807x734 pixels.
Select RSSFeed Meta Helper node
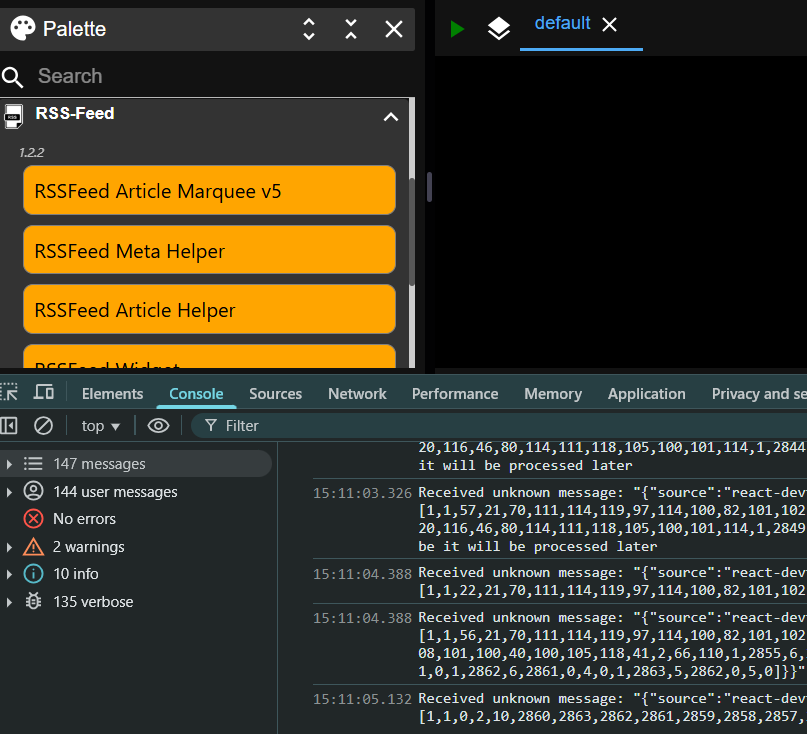[209, 250]
